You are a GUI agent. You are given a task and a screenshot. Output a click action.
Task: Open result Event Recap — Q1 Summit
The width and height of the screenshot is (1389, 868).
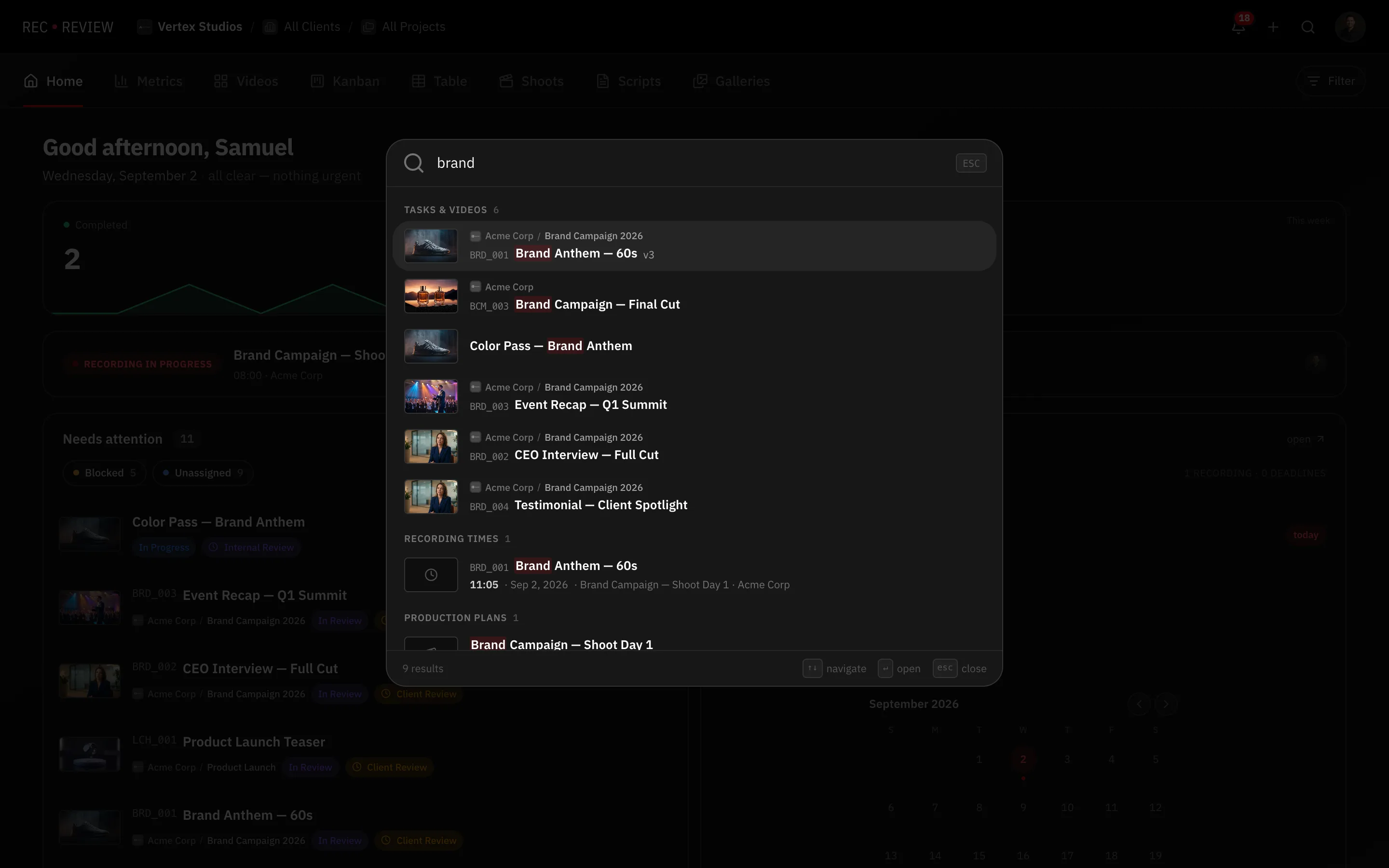point(694,396)
